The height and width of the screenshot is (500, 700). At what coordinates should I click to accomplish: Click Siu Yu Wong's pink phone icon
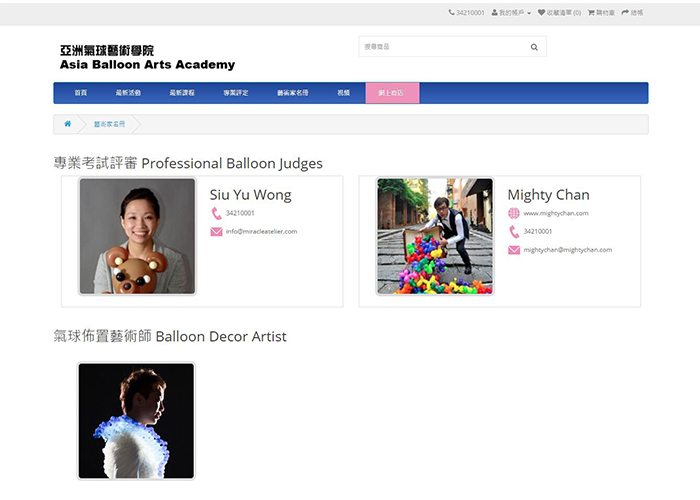pyautogui.click(x=216, y=213)
